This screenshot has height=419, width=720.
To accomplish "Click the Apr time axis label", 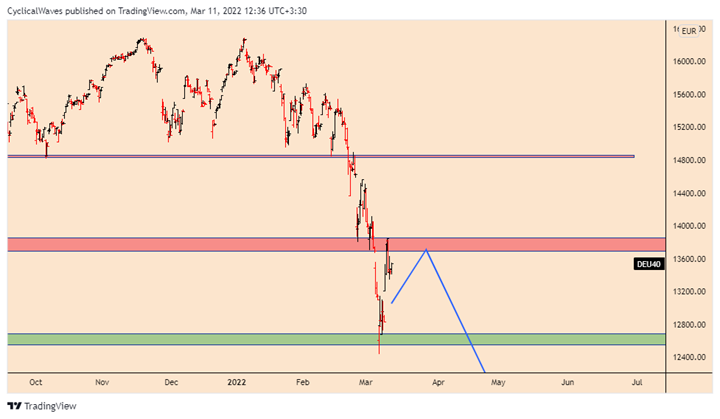I will click(438, 382).
